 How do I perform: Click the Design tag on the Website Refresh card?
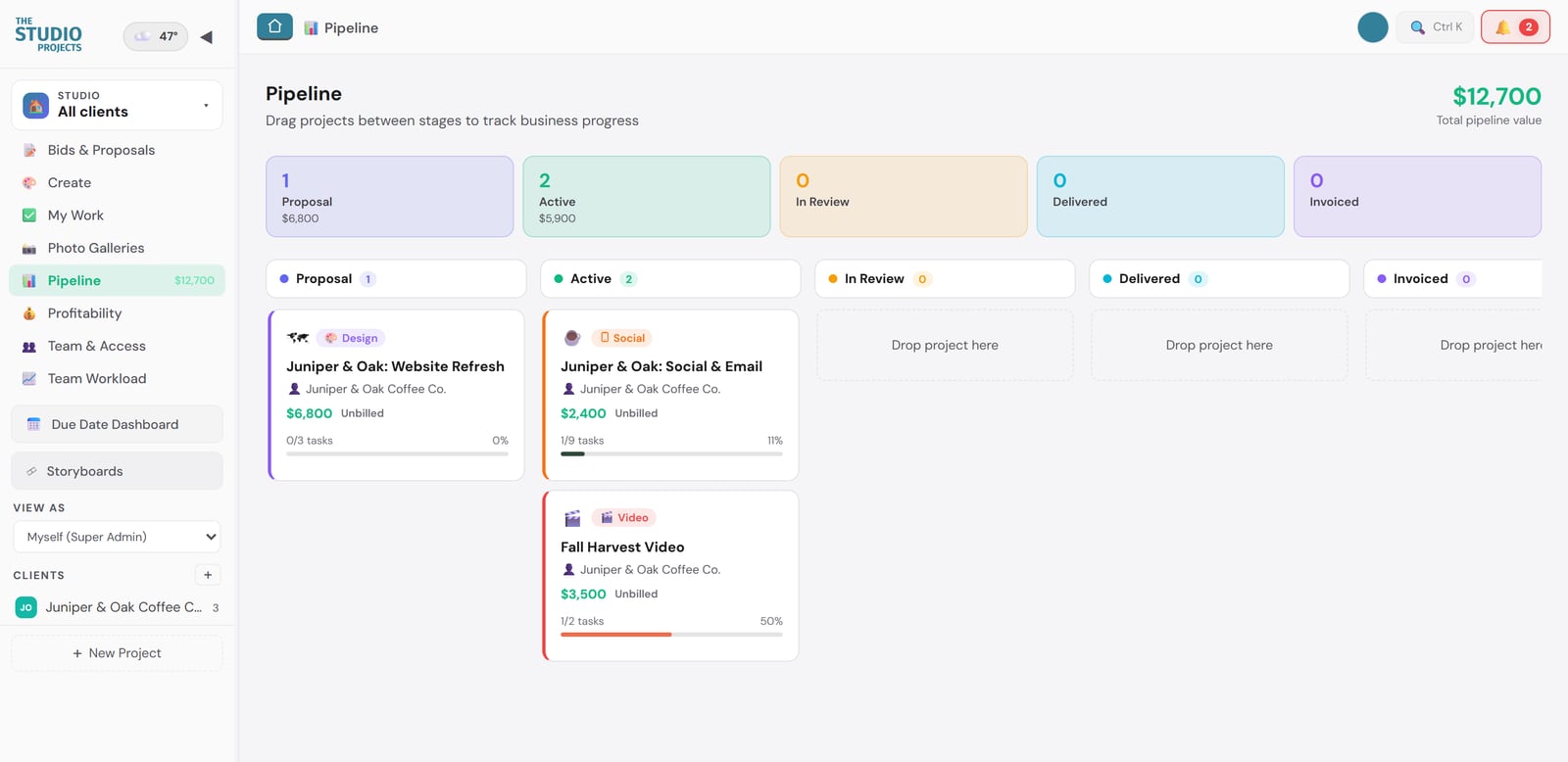(x=351, y=338)
